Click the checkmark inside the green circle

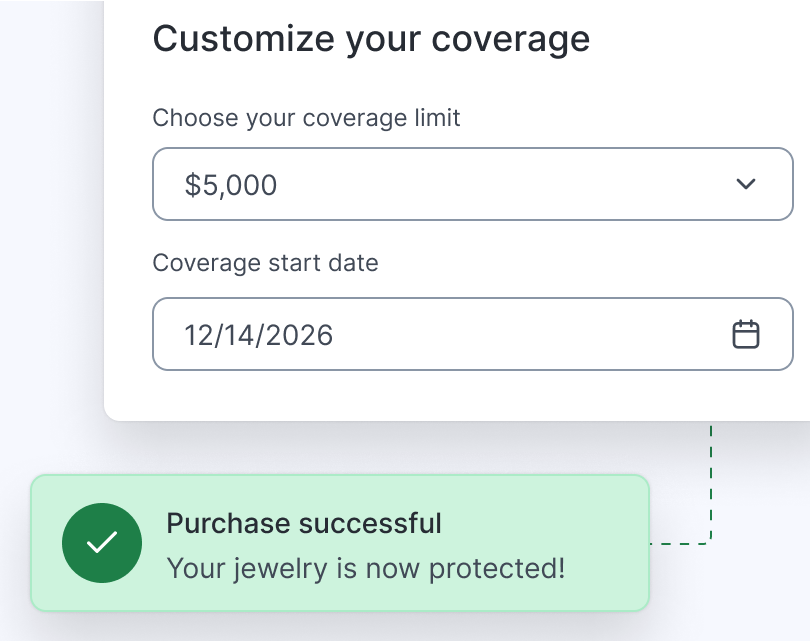101,542
